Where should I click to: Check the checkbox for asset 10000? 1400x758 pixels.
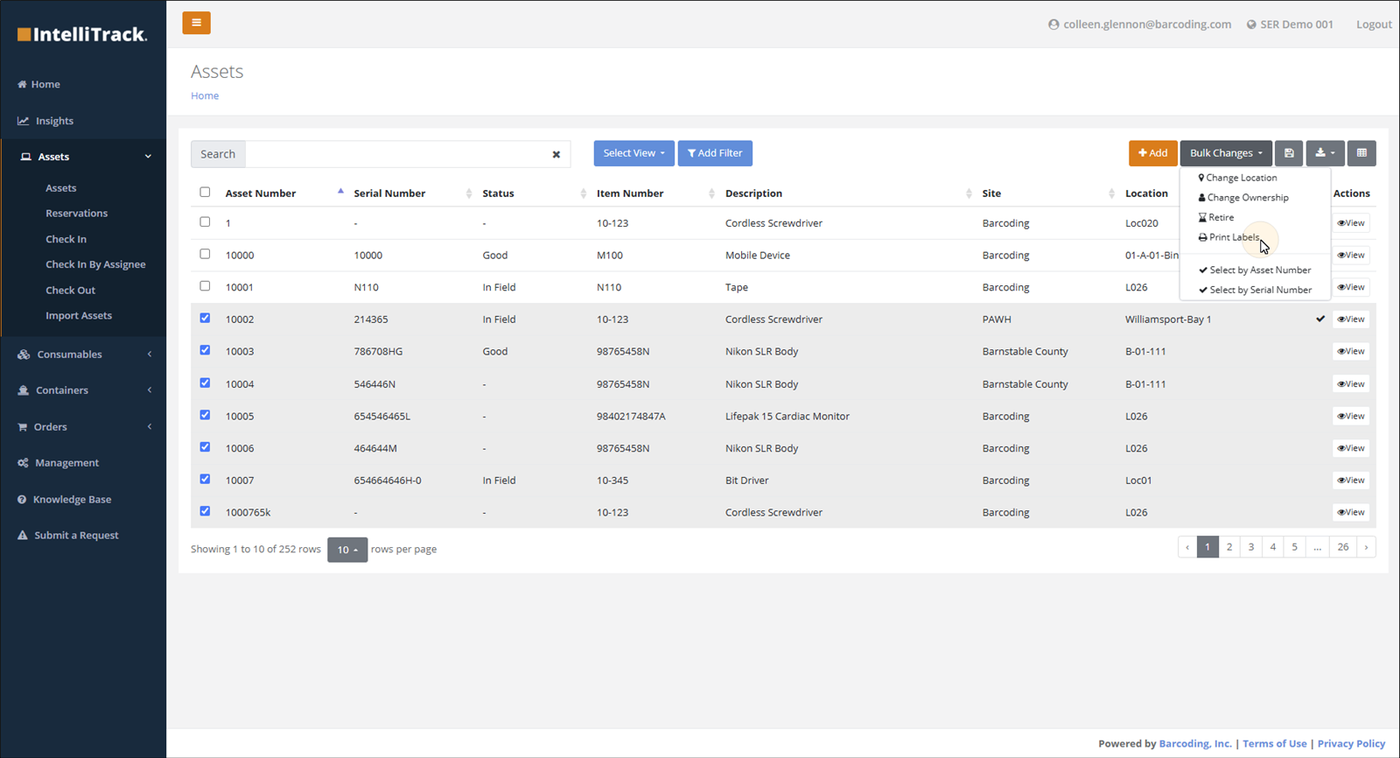click(x=205, y=254)
